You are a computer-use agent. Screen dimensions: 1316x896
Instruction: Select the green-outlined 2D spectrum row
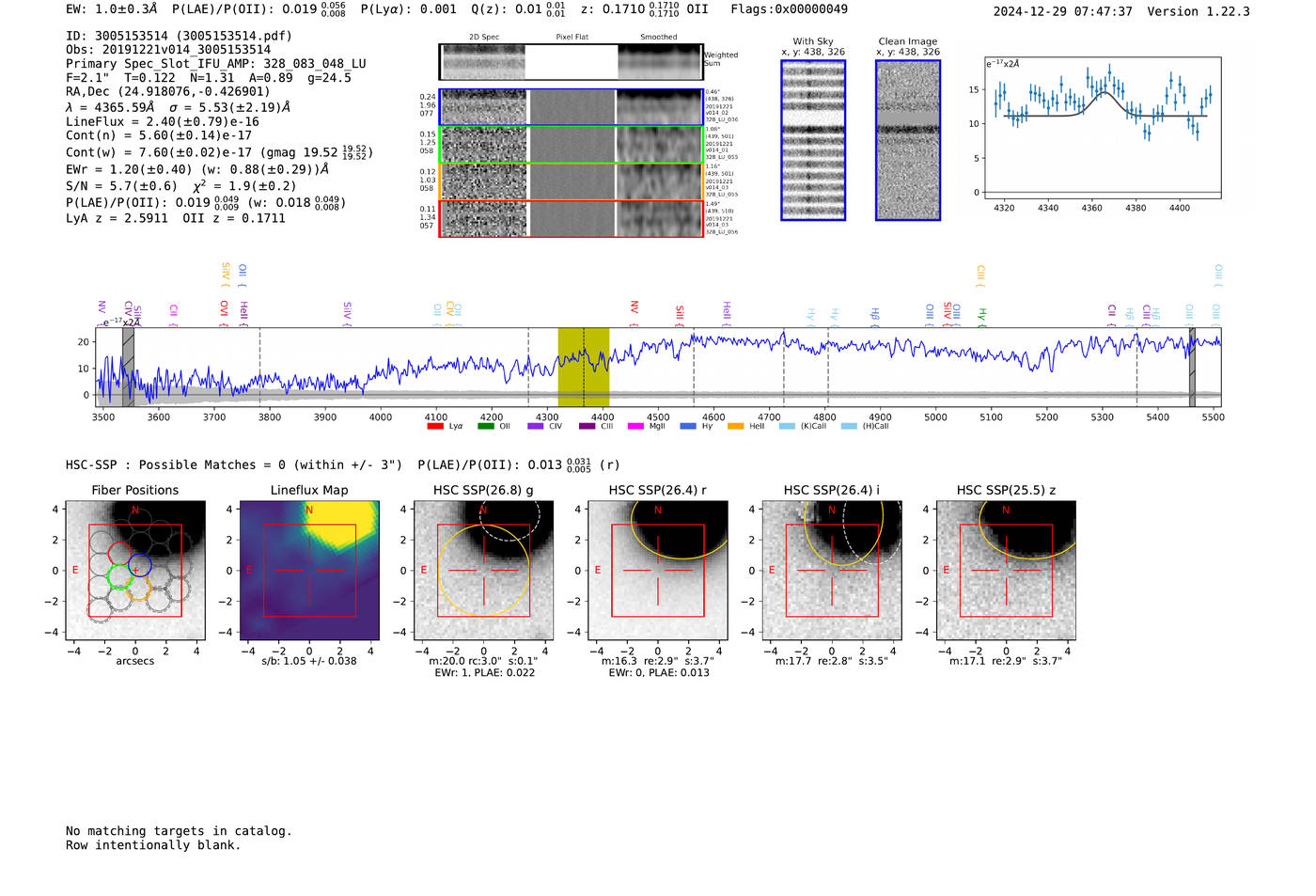572,145
